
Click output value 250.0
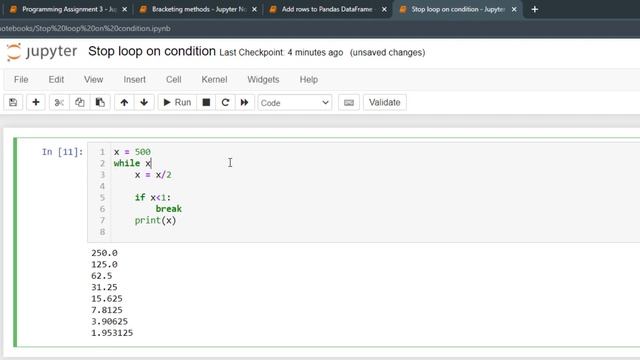tap(104, 253)
